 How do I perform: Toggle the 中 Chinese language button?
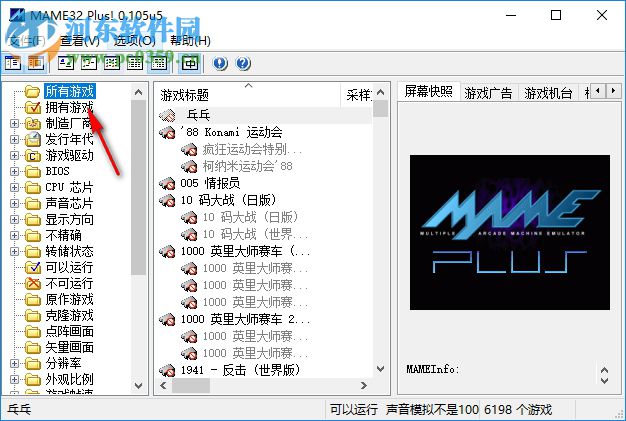point(189,63)
